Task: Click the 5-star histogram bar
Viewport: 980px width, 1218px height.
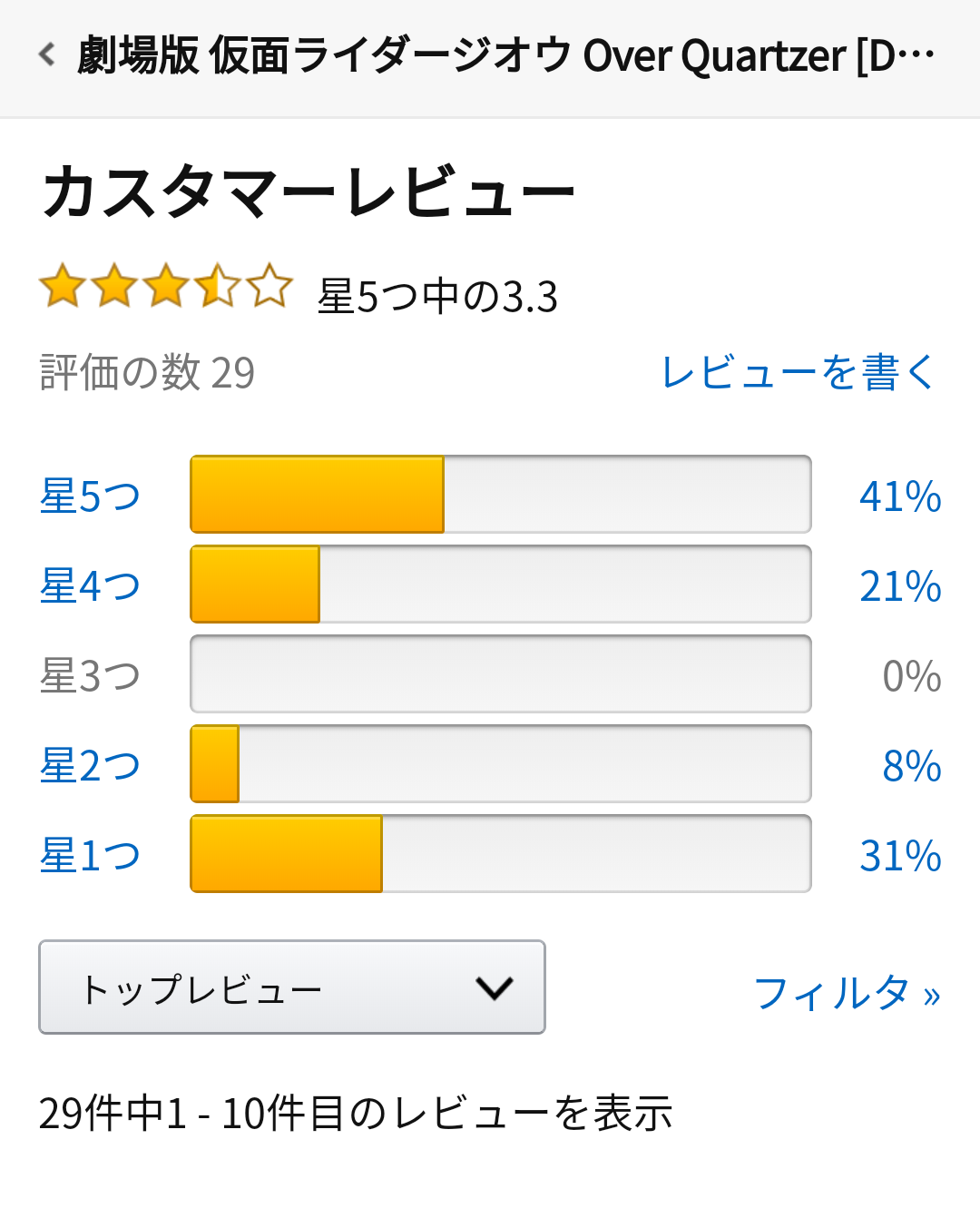Action: pyautogui.click(x=500, y=495)
